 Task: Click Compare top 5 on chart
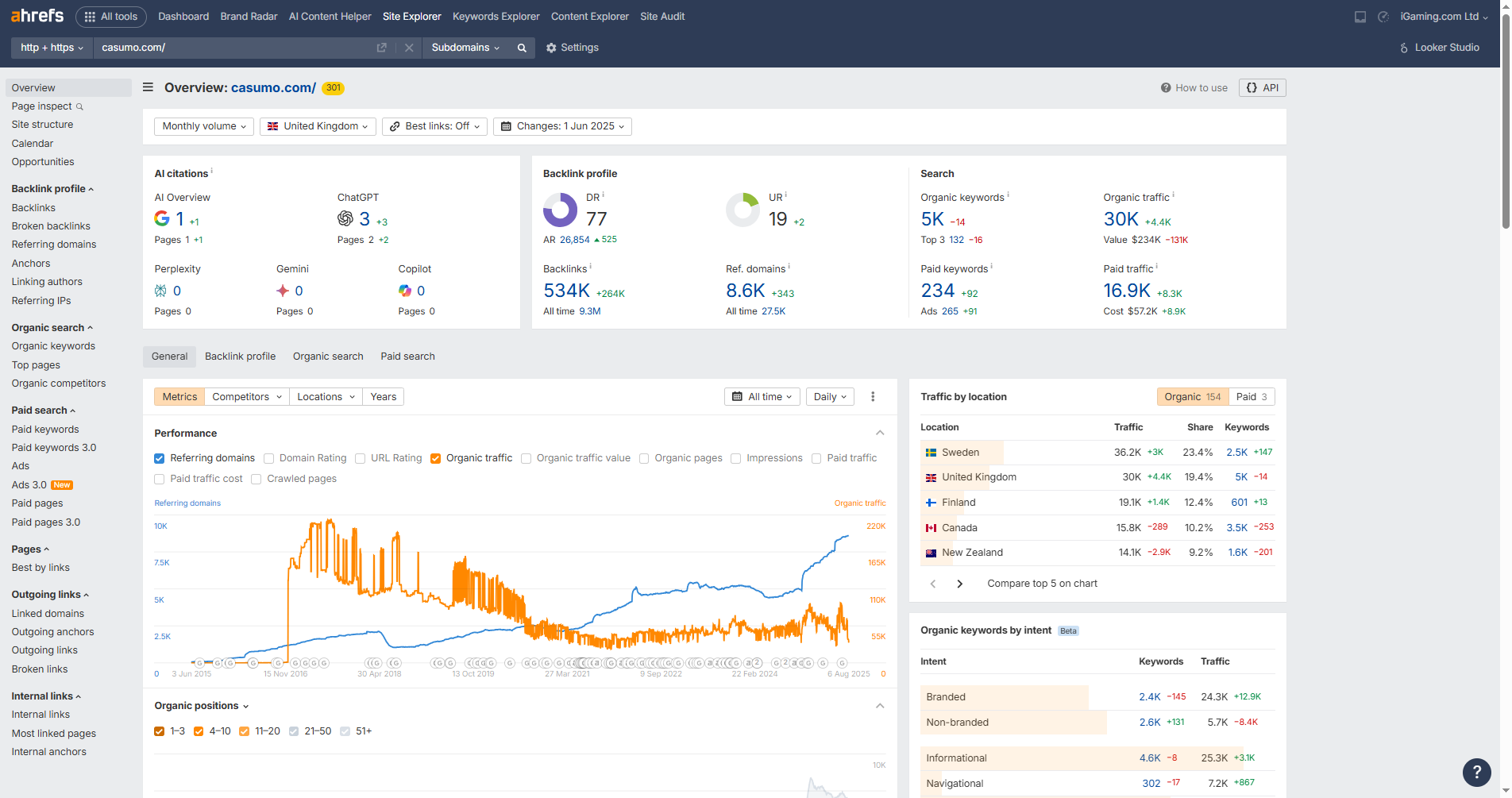click(1042, 584)
